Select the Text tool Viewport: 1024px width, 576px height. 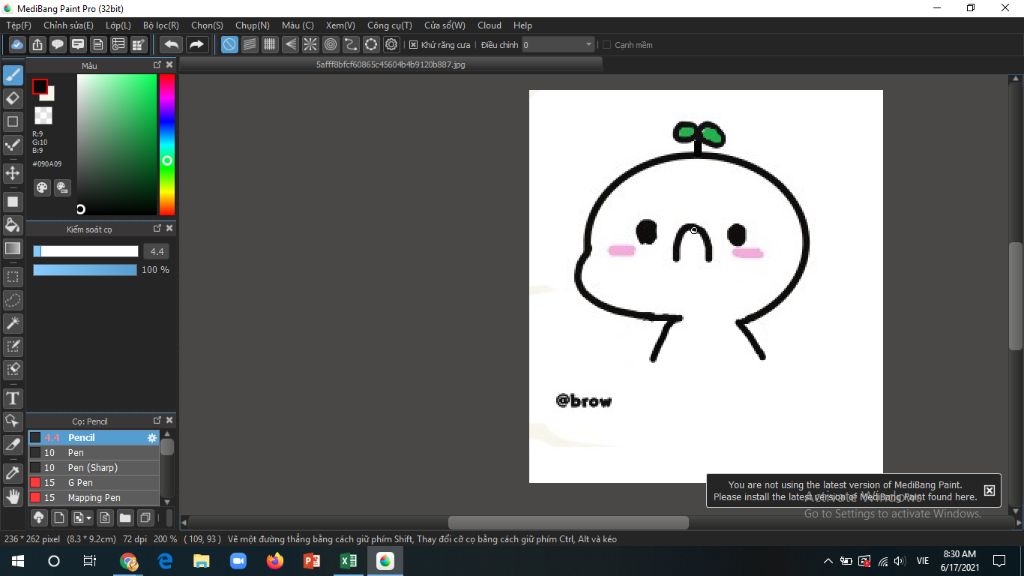[x=12, y=398]
